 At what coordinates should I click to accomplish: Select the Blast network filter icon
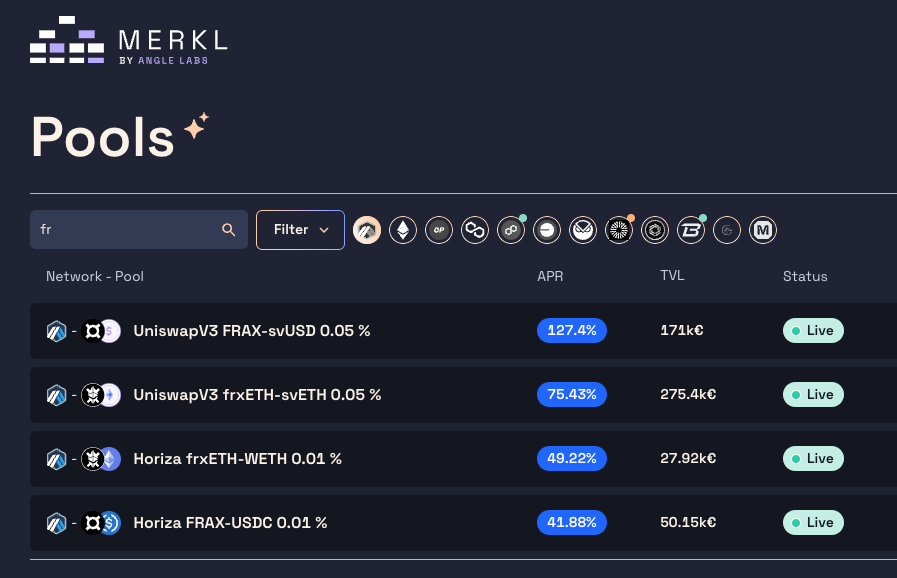pos(691,230)
